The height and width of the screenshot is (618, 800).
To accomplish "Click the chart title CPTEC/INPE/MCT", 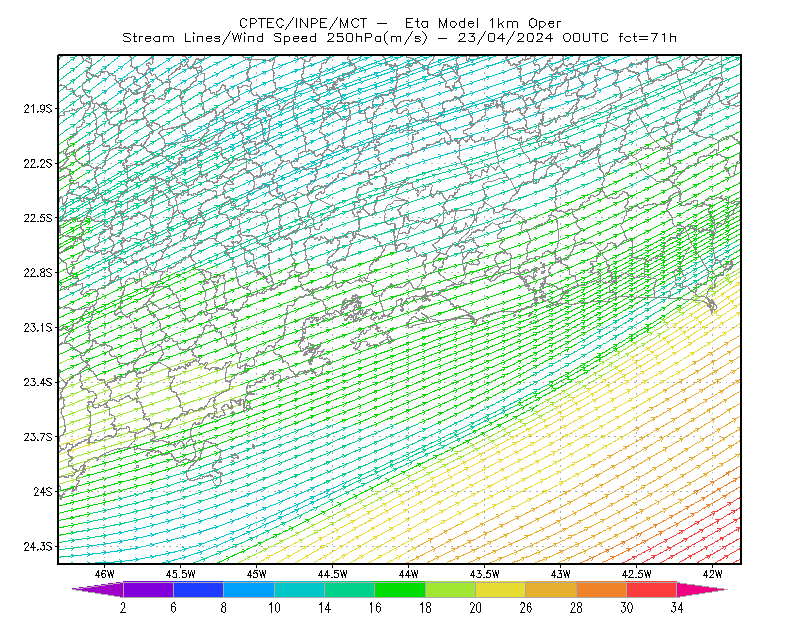I will click(303, 23).
